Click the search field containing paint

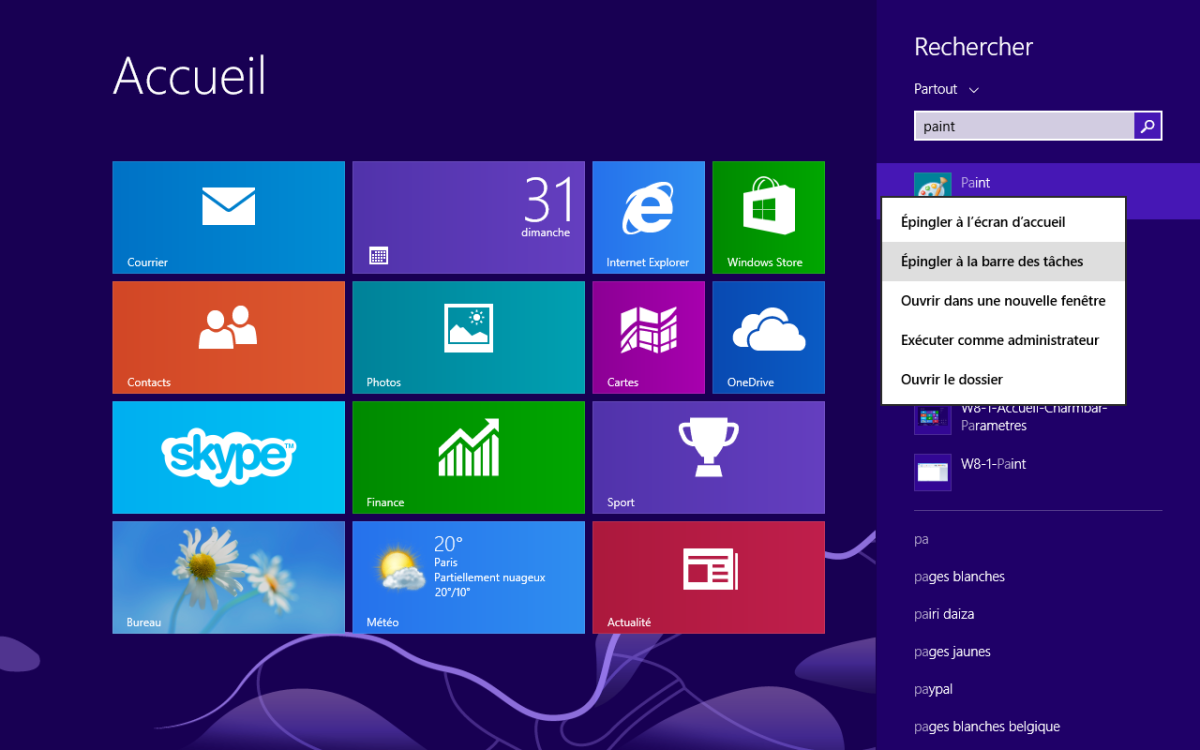[x=1024, y=126]
